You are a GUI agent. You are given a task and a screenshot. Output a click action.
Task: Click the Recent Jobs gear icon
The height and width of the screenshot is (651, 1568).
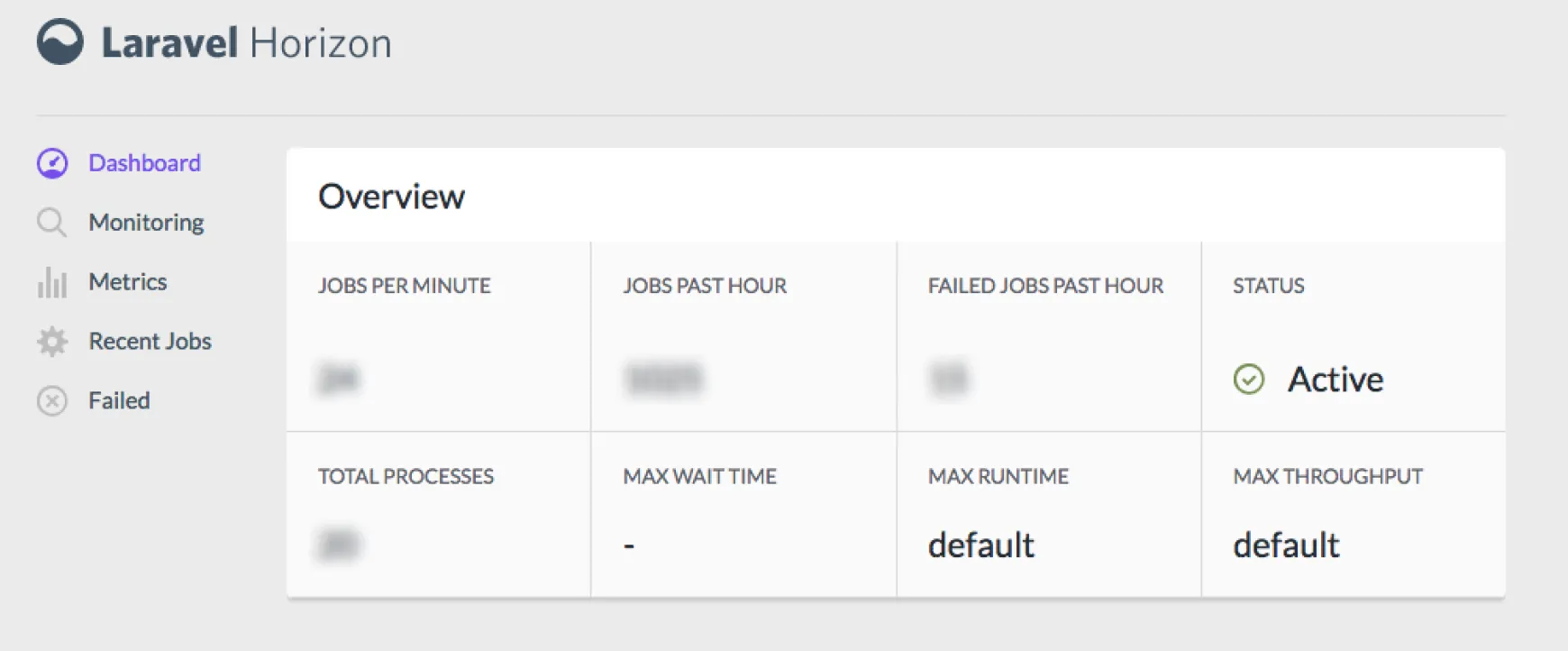[51, 341]
